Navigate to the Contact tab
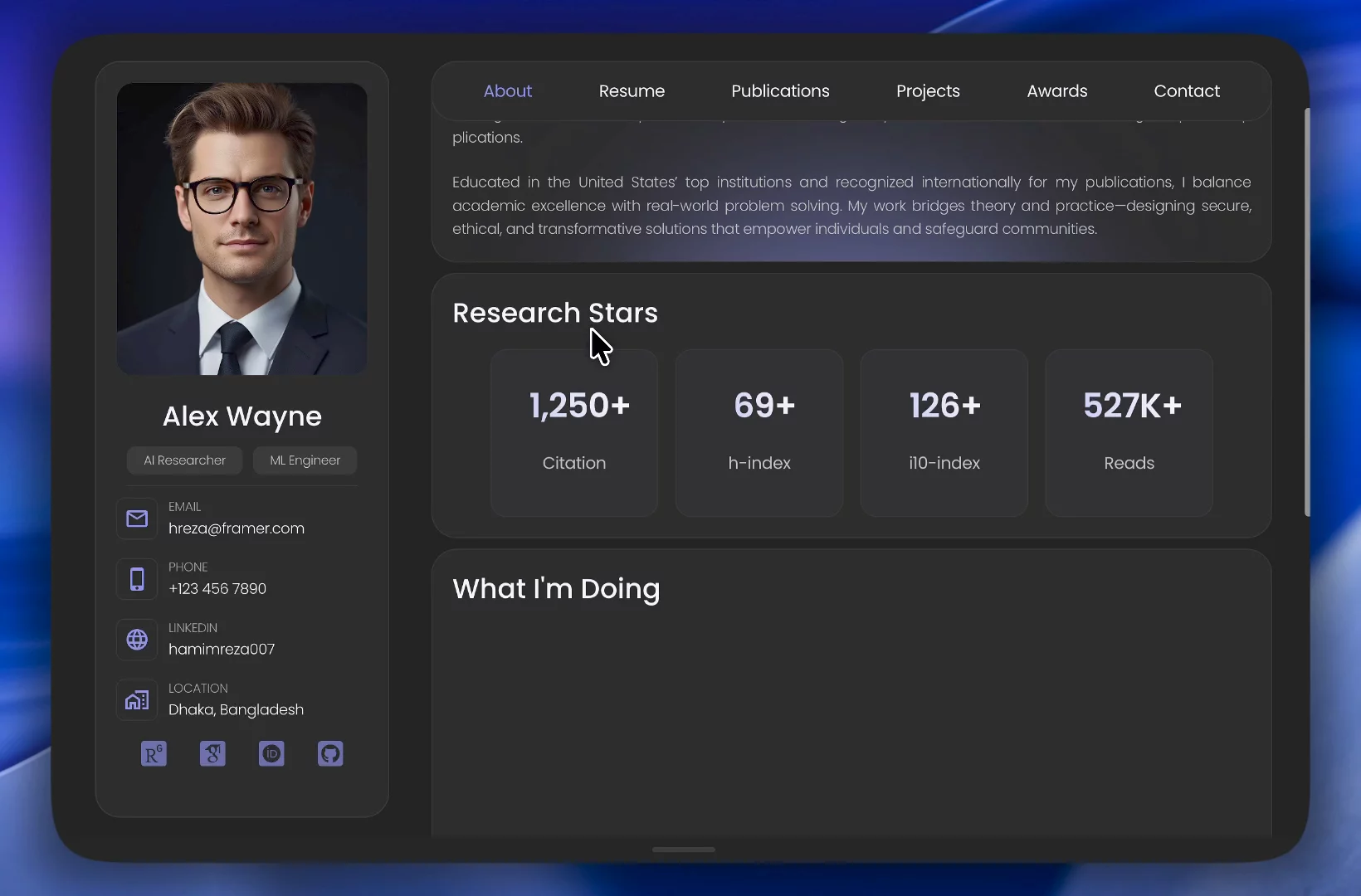The width and height of the screenshot is (1361, 896). 1187,91
